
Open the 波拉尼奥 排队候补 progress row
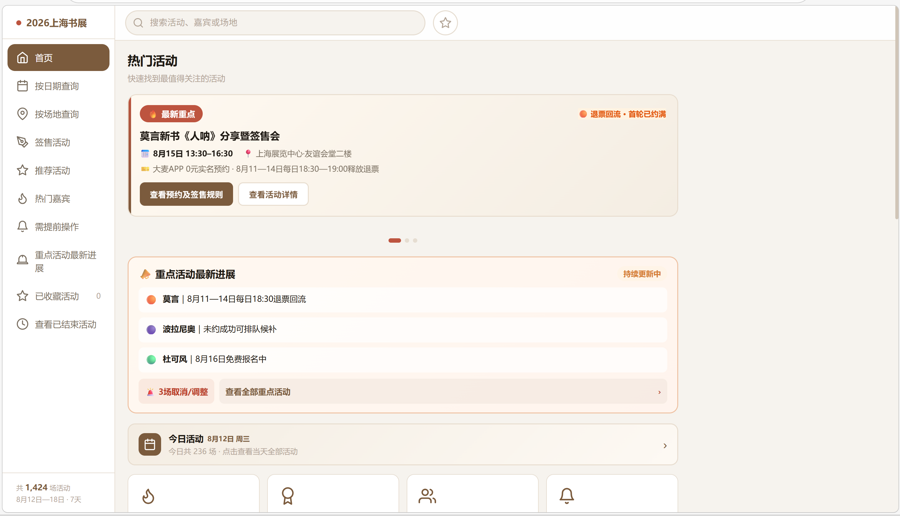coord(402,329)
